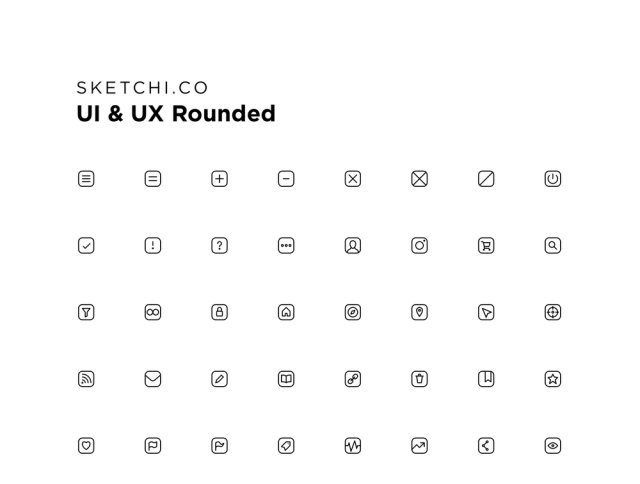Screen dimensions: 640x484
Task: Click the star icon
Action: (x=553, y=379)
